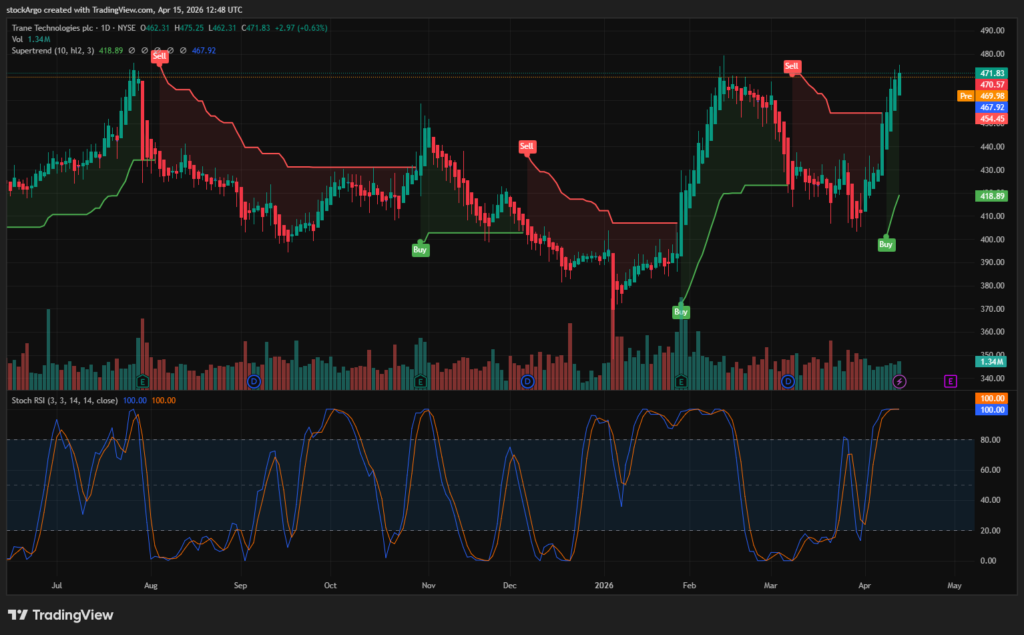Click the TradingView logo in the footer
This screenshot has height=635, width=1024.
60,615
